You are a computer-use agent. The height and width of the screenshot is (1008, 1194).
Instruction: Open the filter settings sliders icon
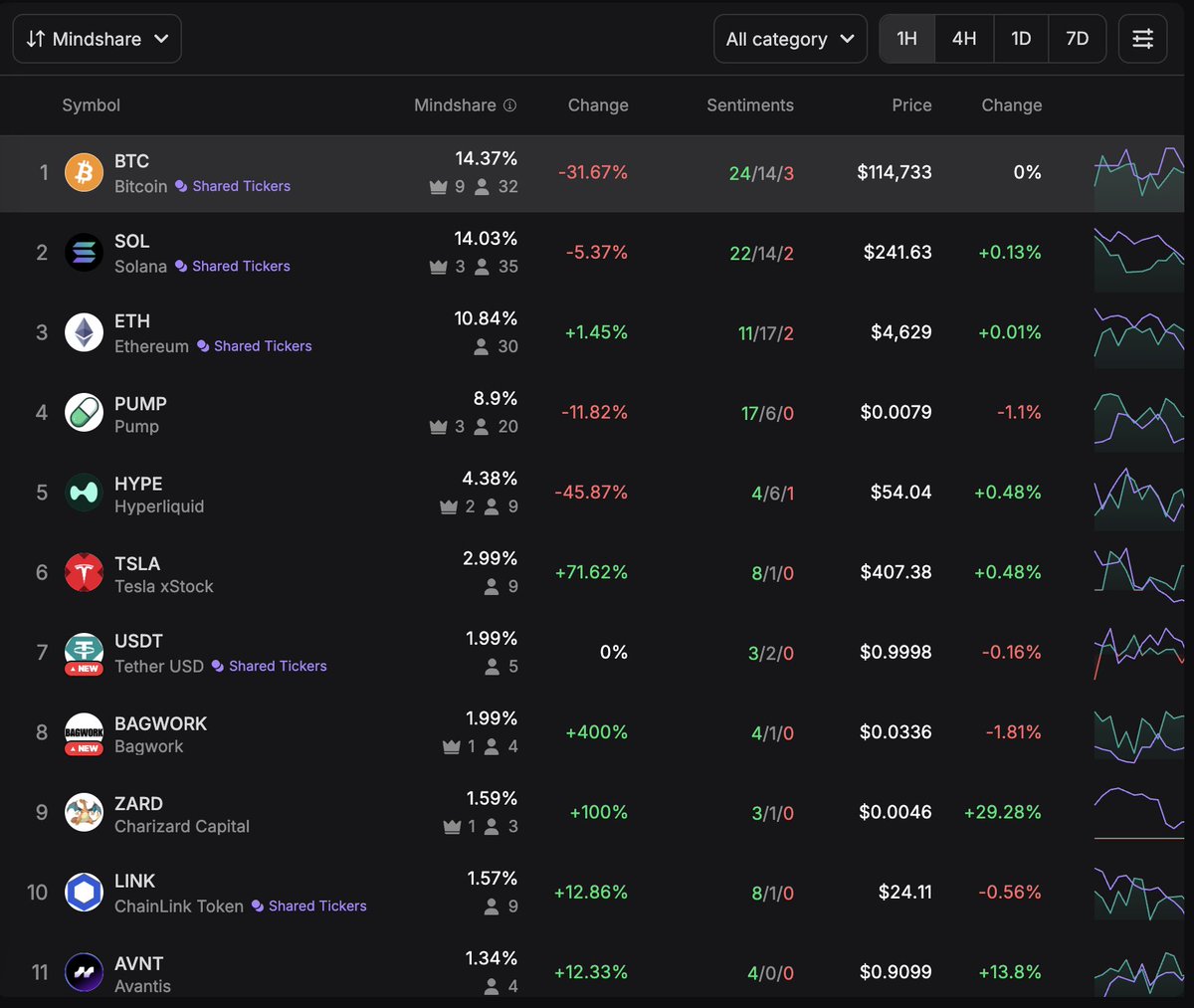(x=1143, y=39)
